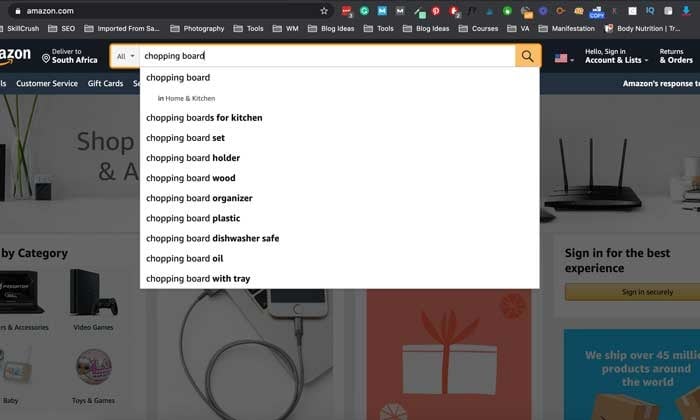The width and height of the screenshot is (700, 420).
Task: Click the red extension with badge 2
Action: [454, 12]
